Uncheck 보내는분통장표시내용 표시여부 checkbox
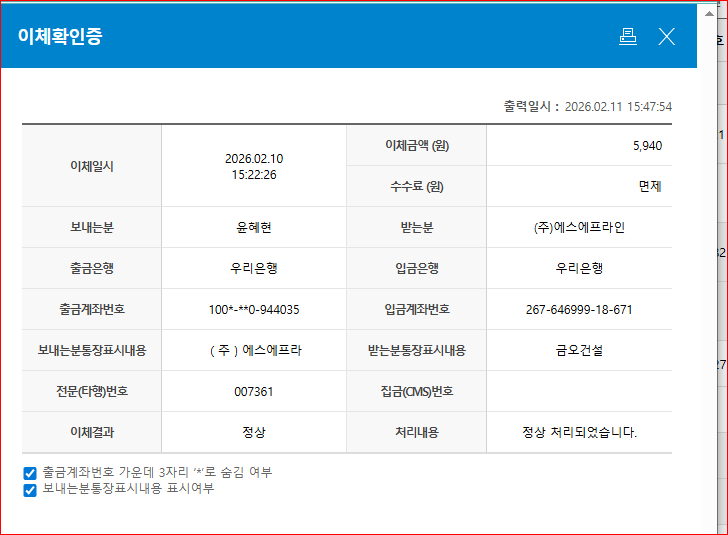This screenshot has height=535, width=728. point(30,490)
